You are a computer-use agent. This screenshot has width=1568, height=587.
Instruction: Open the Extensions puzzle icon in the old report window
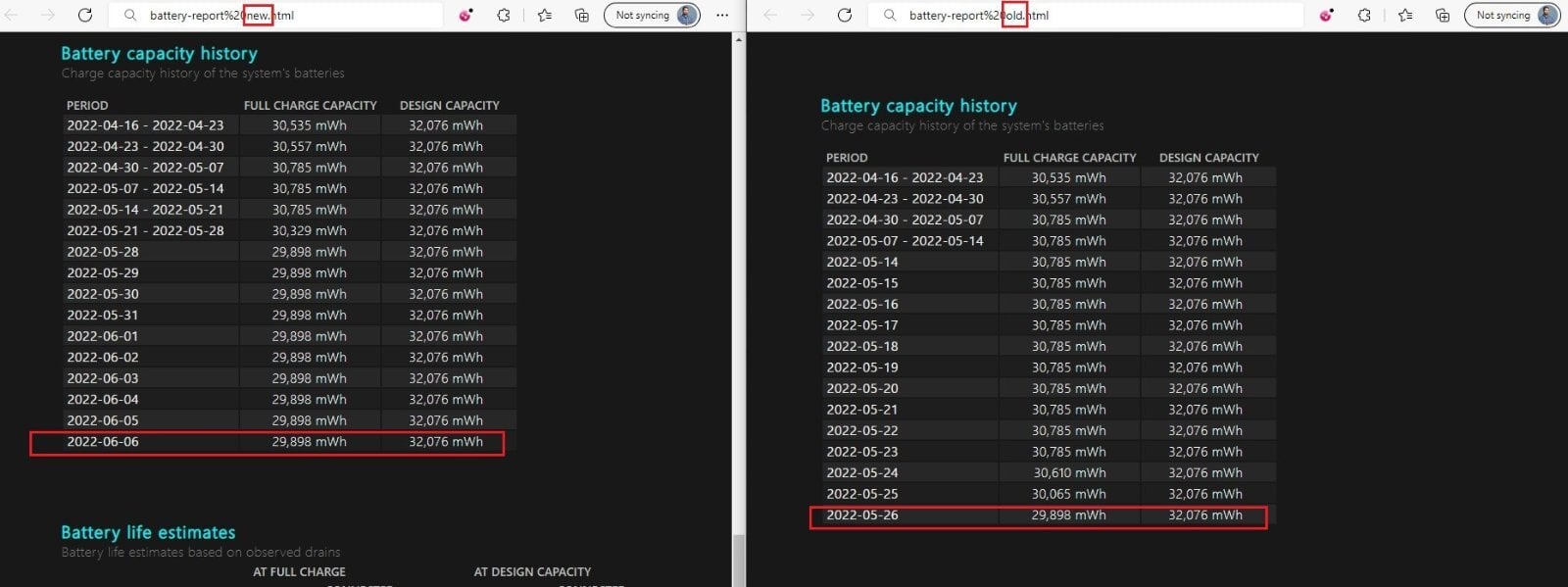pyautogui.click(x=1364, y=15)
